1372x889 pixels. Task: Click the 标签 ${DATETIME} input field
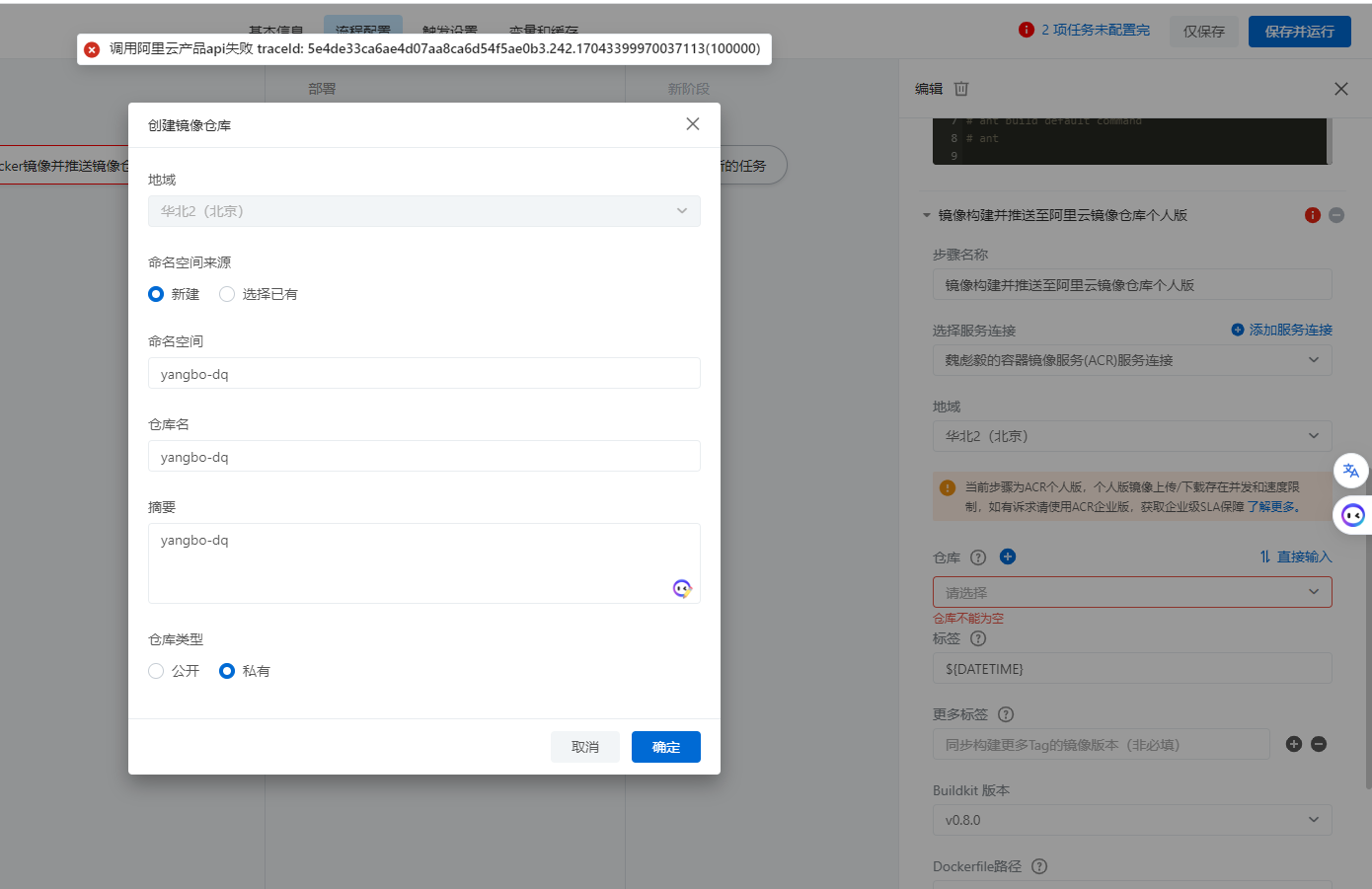tap(1132, 668)
